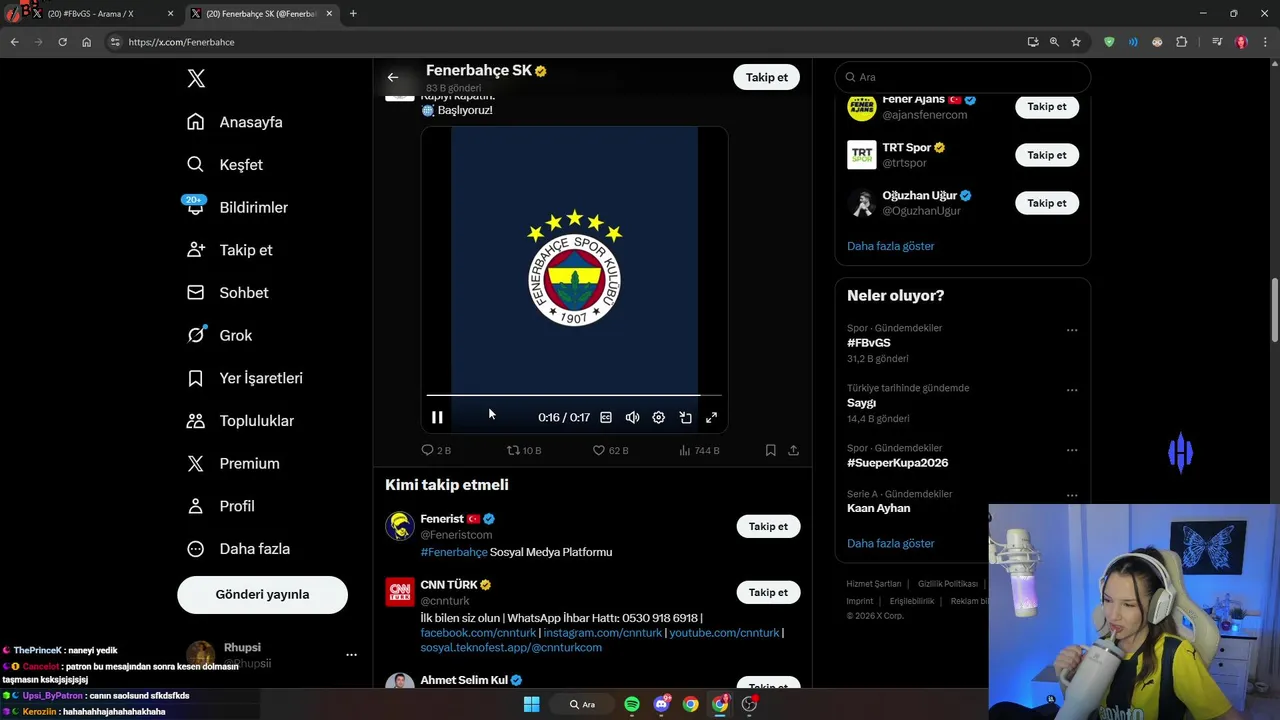Viewport: 1280px width, 720px height.
Task: Open a new browser tab
Action: (x=353, y=14)
